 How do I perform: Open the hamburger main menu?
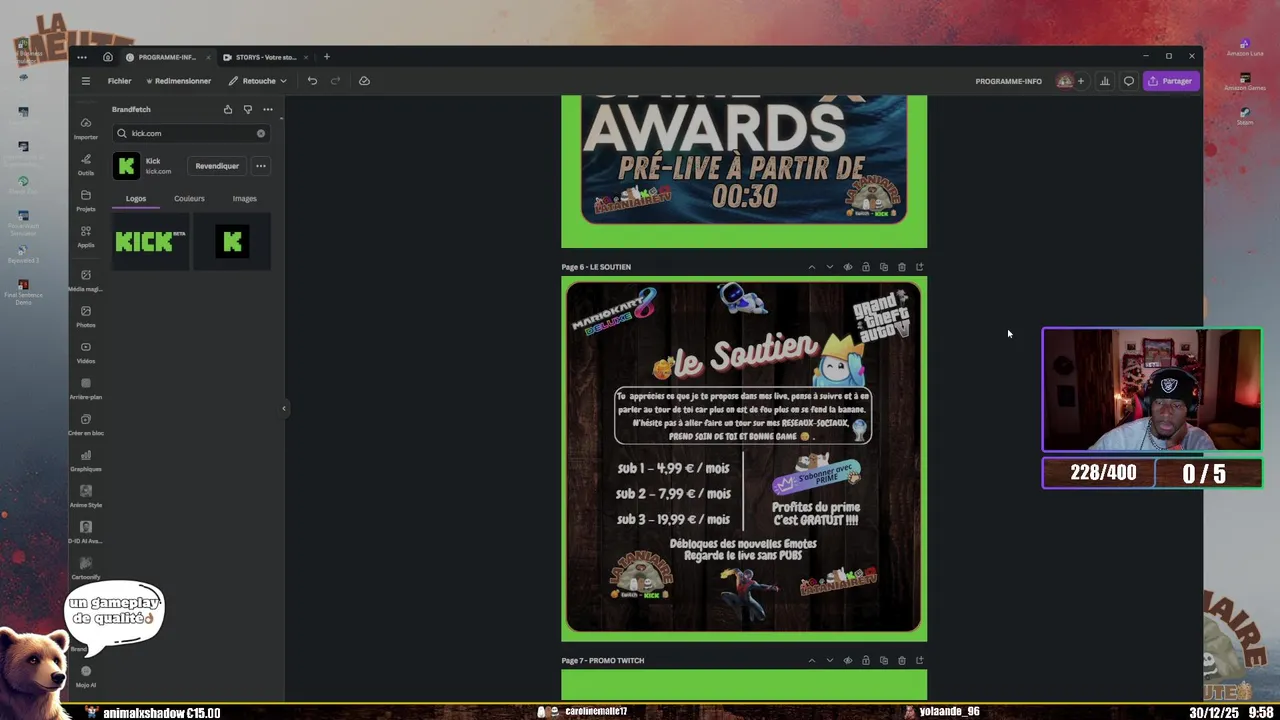[85, 81]
